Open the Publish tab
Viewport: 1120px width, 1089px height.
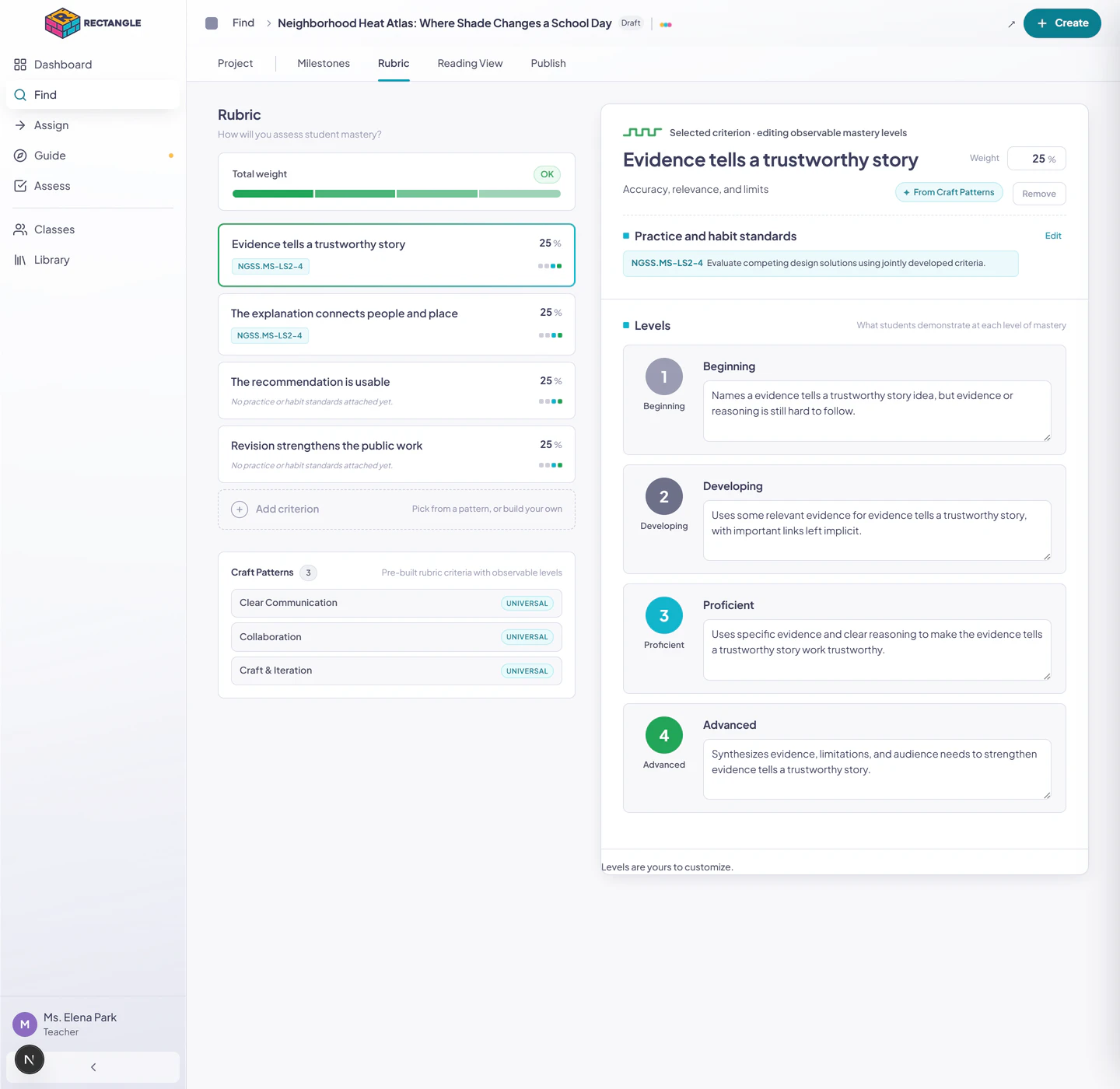[548, 64]
